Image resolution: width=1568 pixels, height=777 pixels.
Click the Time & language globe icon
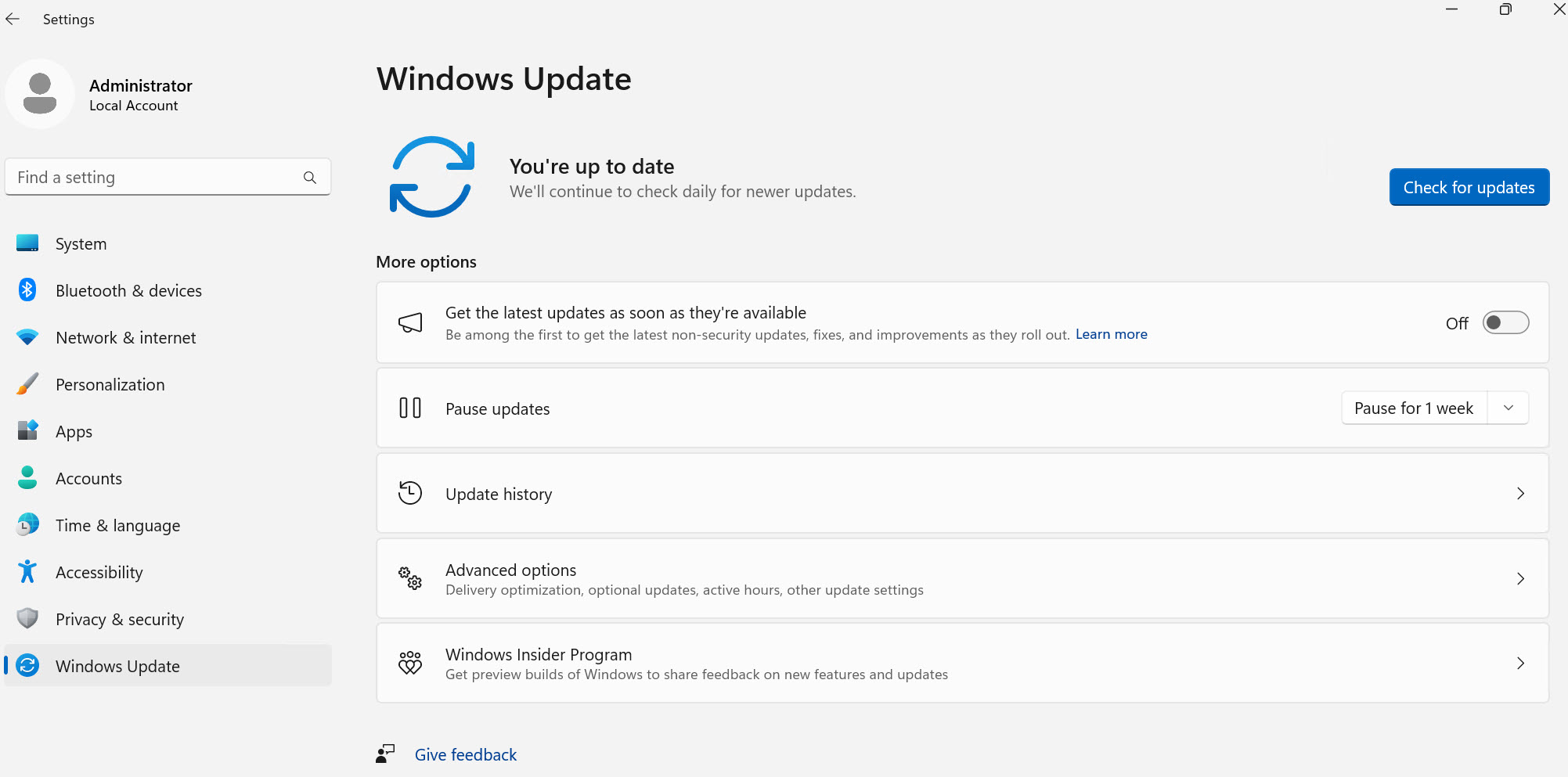[x=27, y=524]
